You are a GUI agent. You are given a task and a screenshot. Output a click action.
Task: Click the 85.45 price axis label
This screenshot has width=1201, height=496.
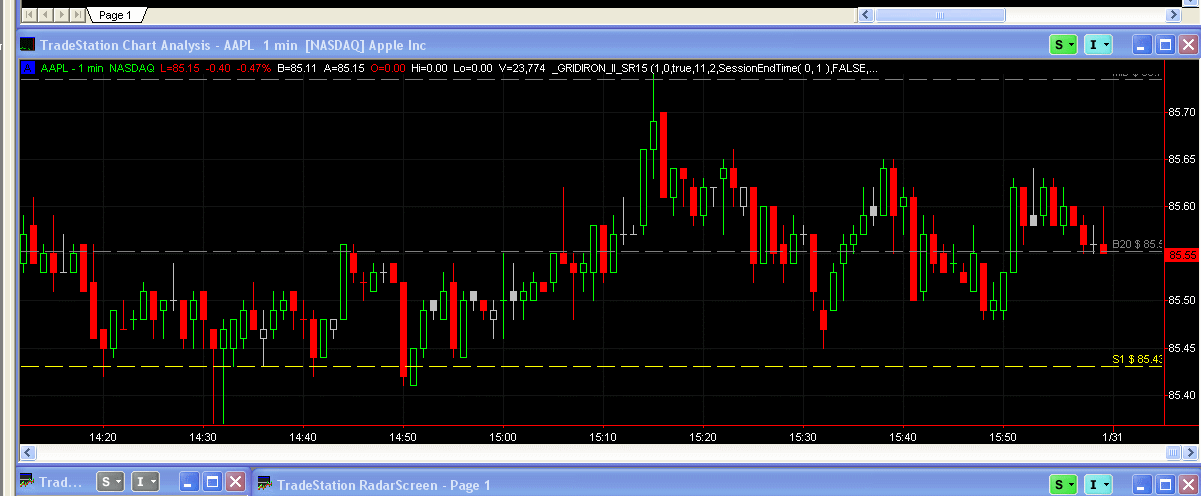coord(1181,348)
